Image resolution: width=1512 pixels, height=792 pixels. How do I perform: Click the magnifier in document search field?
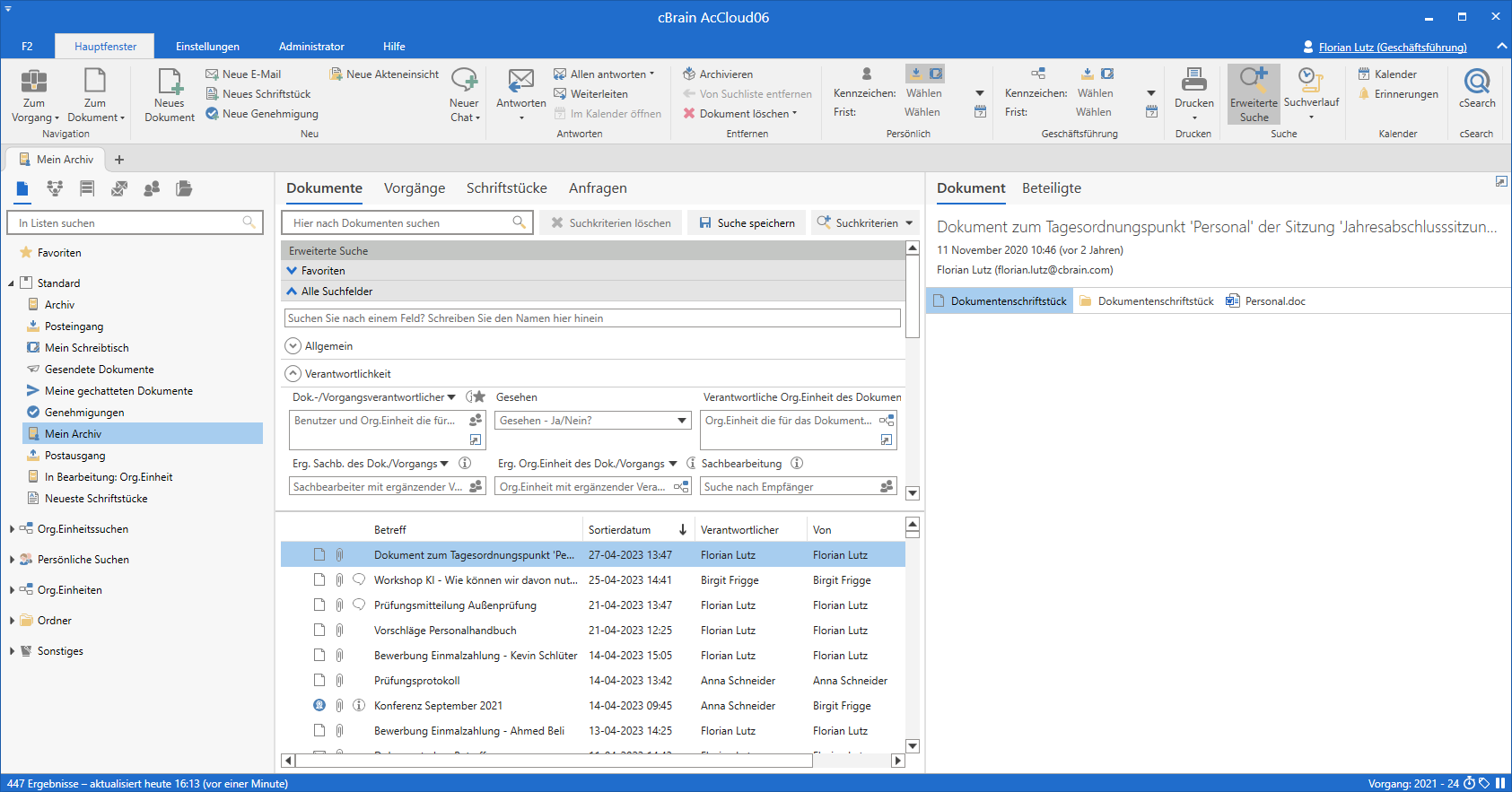tap(519, 222)
